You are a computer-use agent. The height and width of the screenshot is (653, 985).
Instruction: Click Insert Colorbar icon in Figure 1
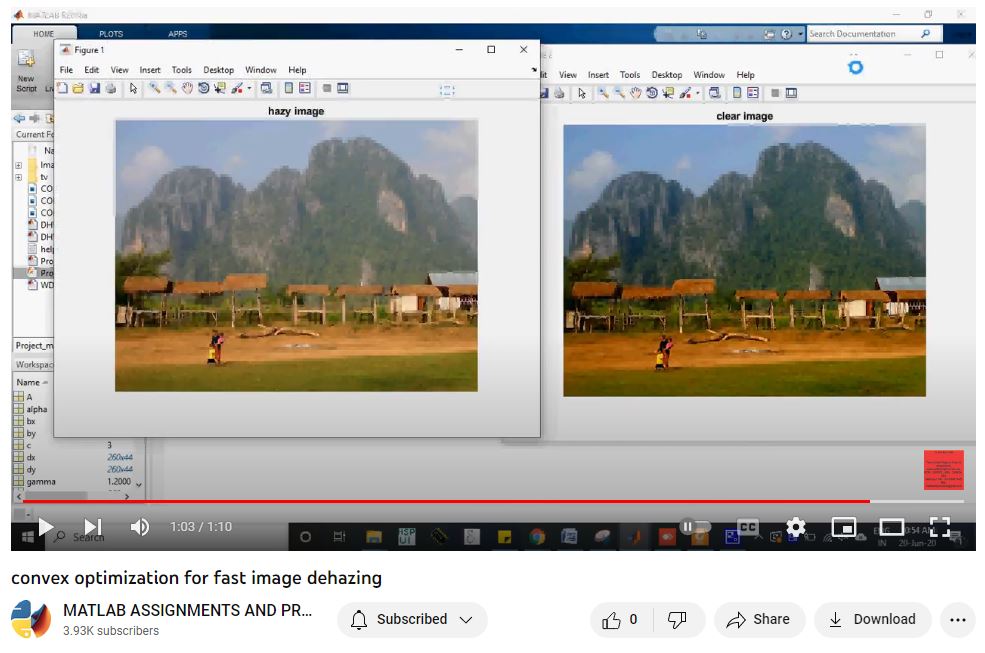pyautogui.click(x=289, y=89)
